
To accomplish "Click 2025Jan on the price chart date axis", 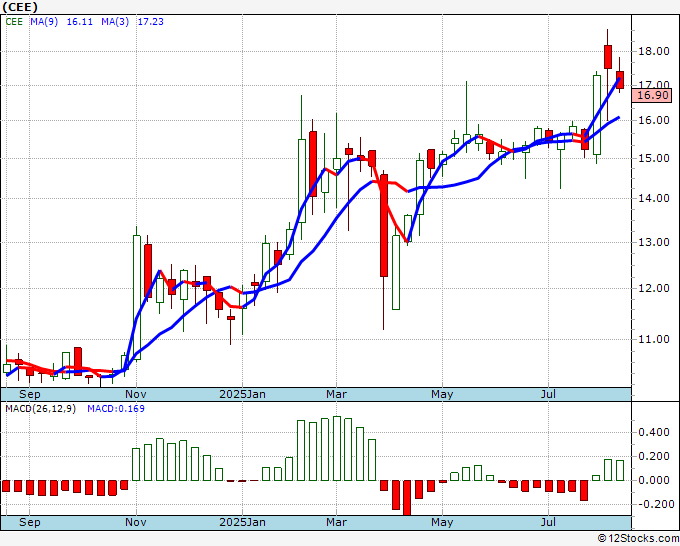I will 242,394.
